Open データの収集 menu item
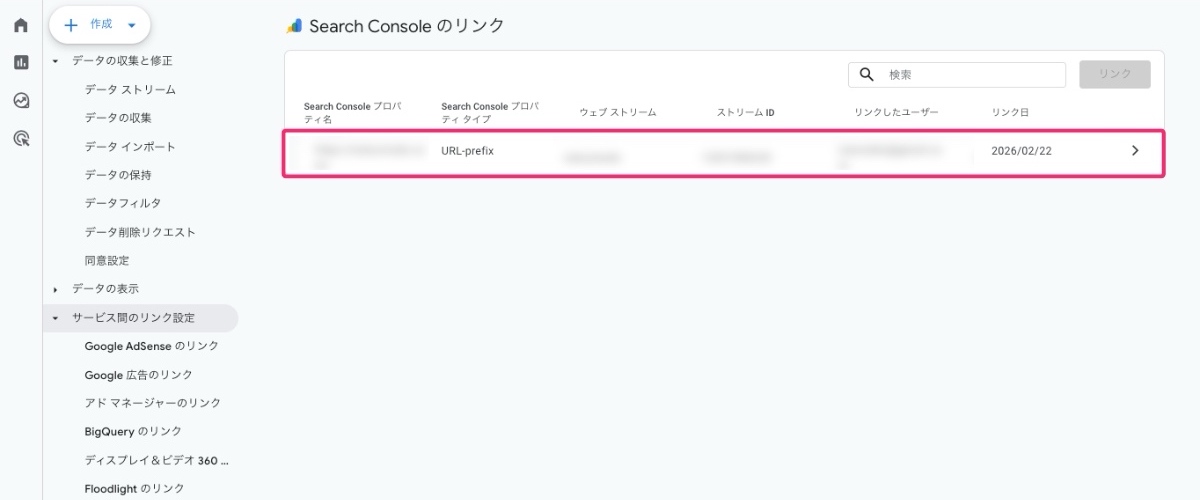Screen dimensions: 1200x500 (118, 118)
